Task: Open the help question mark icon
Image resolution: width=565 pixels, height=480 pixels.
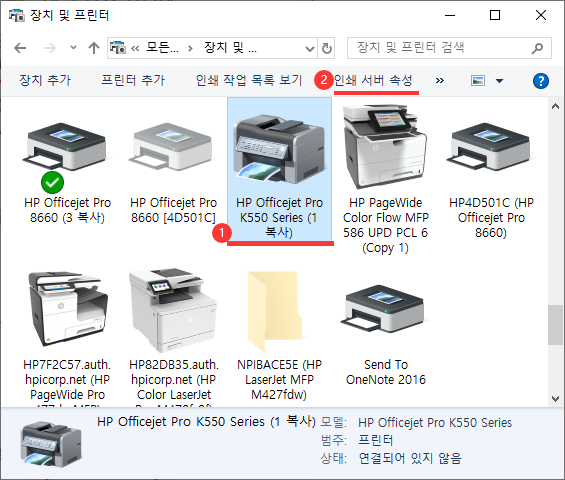Action: point(540,81)
